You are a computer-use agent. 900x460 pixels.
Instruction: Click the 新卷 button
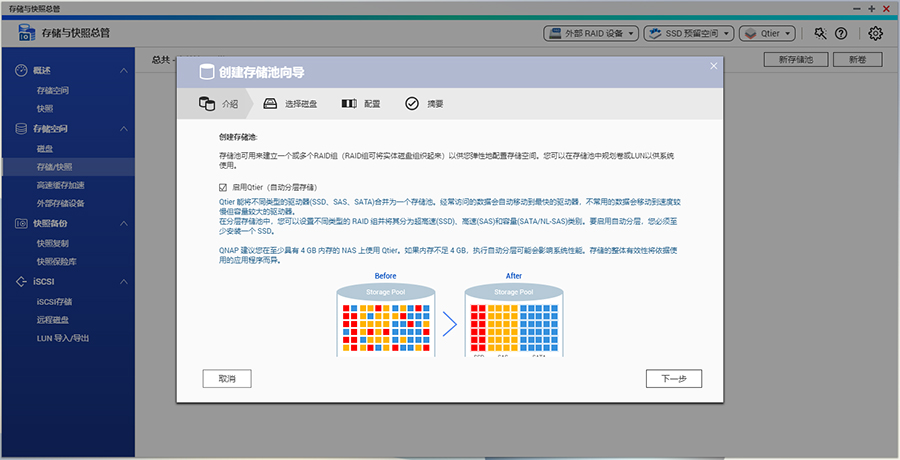pyautogui.click(x=858, y=59)
